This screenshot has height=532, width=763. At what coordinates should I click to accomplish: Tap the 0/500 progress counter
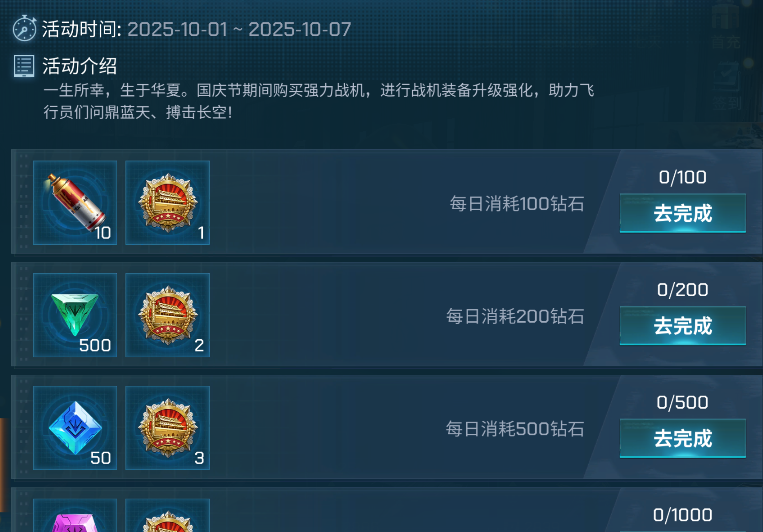click(x=683, y=403)
